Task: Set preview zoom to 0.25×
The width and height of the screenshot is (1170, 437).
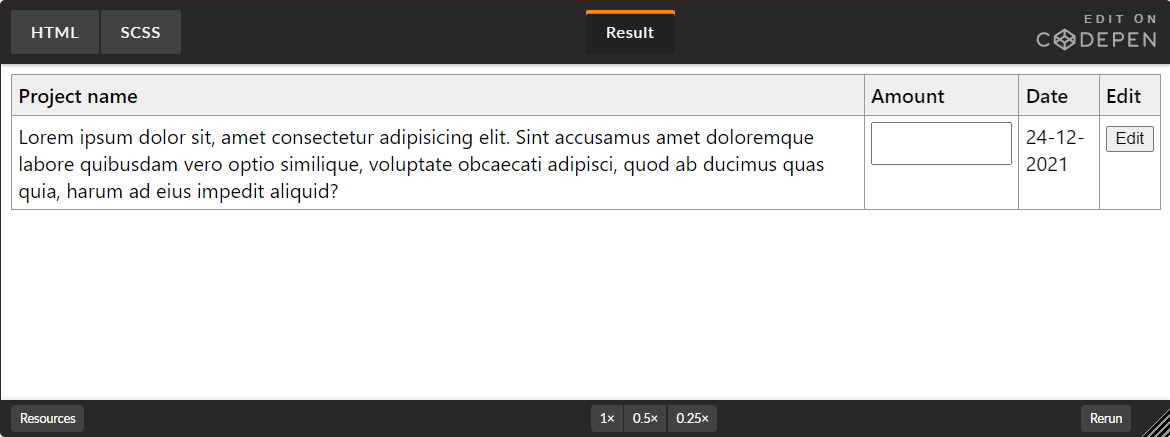Action: [692, 418]
